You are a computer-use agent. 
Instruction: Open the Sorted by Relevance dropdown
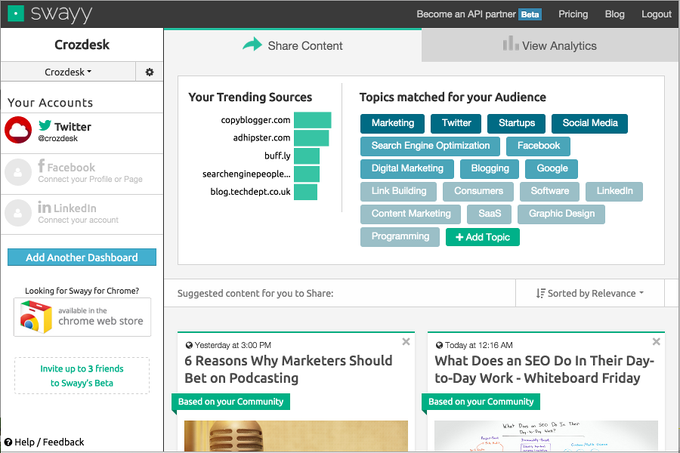(x=589, y=293)
